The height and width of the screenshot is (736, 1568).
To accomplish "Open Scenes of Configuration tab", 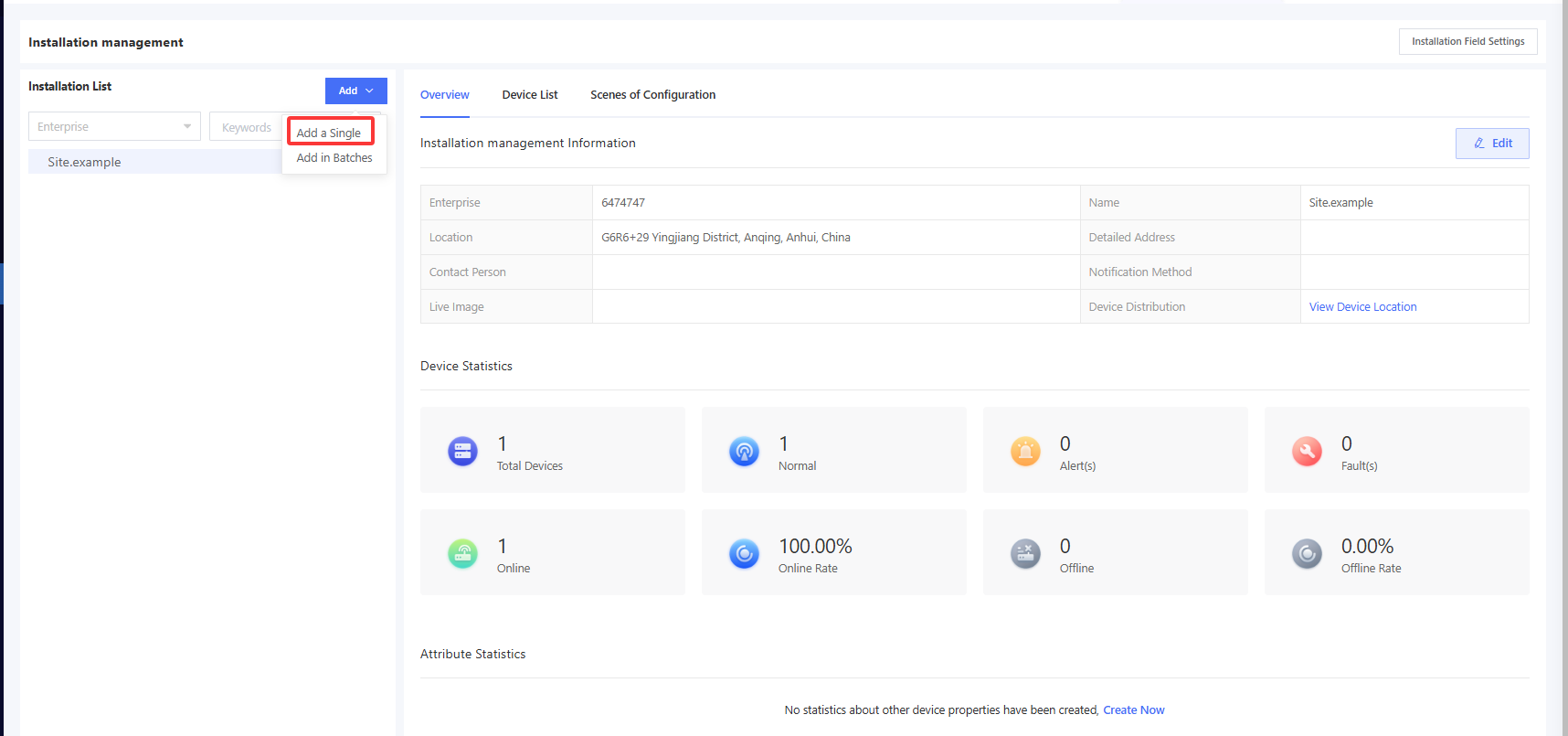I will point(652,95).
